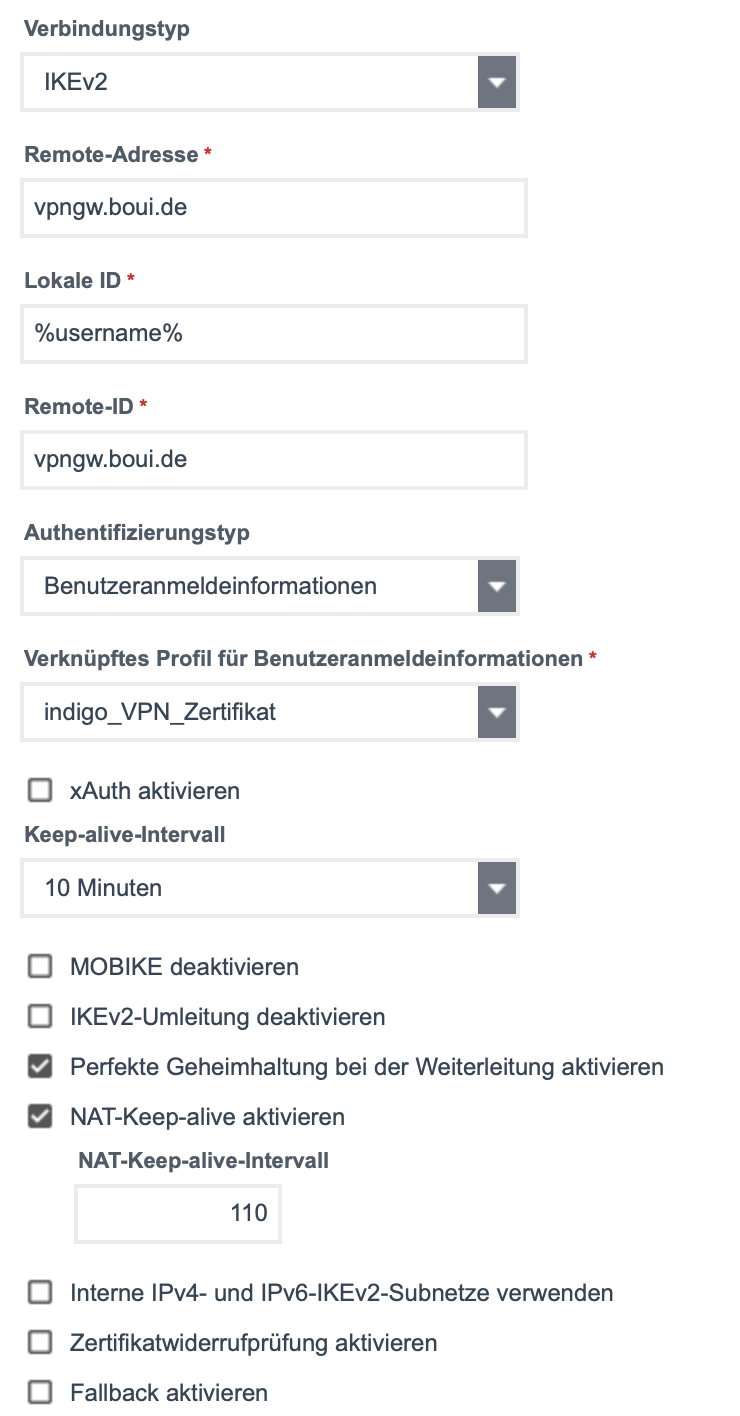Tick the MOBIKE deaktivieren checkbox
The width and height of the screenshot is (740, 1416).
(40, 967)
